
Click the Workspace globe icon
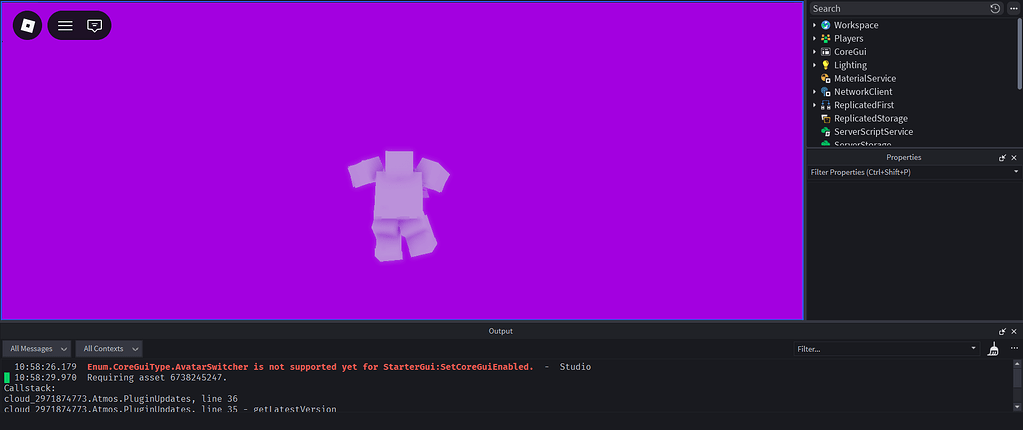[x=826, y=25]
